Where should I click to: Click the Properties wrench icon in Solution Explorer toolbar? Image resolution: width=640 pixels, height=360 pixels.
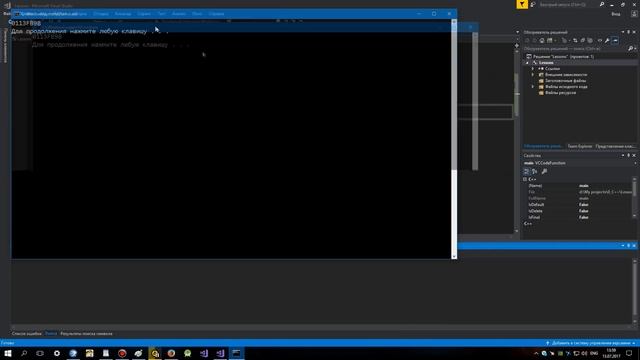(x=607, y=40)
